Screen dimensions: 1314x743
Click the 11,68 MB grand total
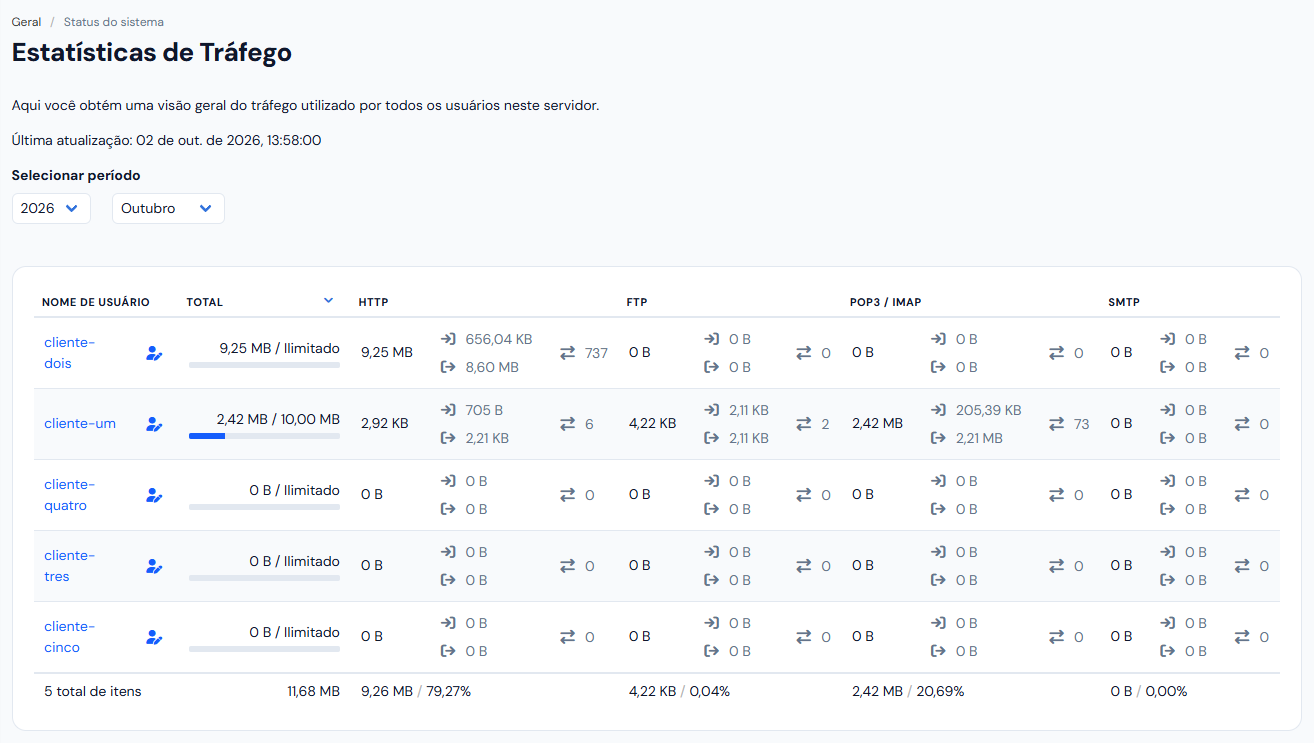(x=313, y=691)
